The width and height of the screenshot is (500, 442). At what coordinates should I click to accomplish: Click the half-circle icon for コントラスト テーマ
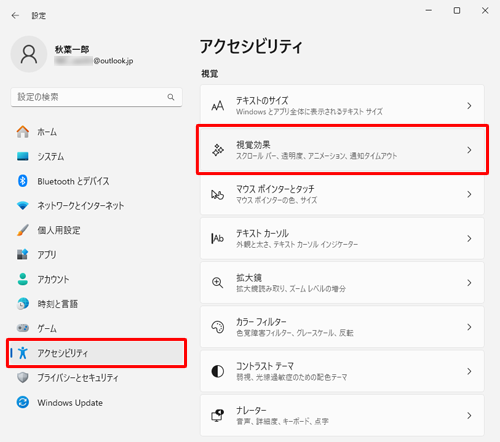[x=218, y=371]
